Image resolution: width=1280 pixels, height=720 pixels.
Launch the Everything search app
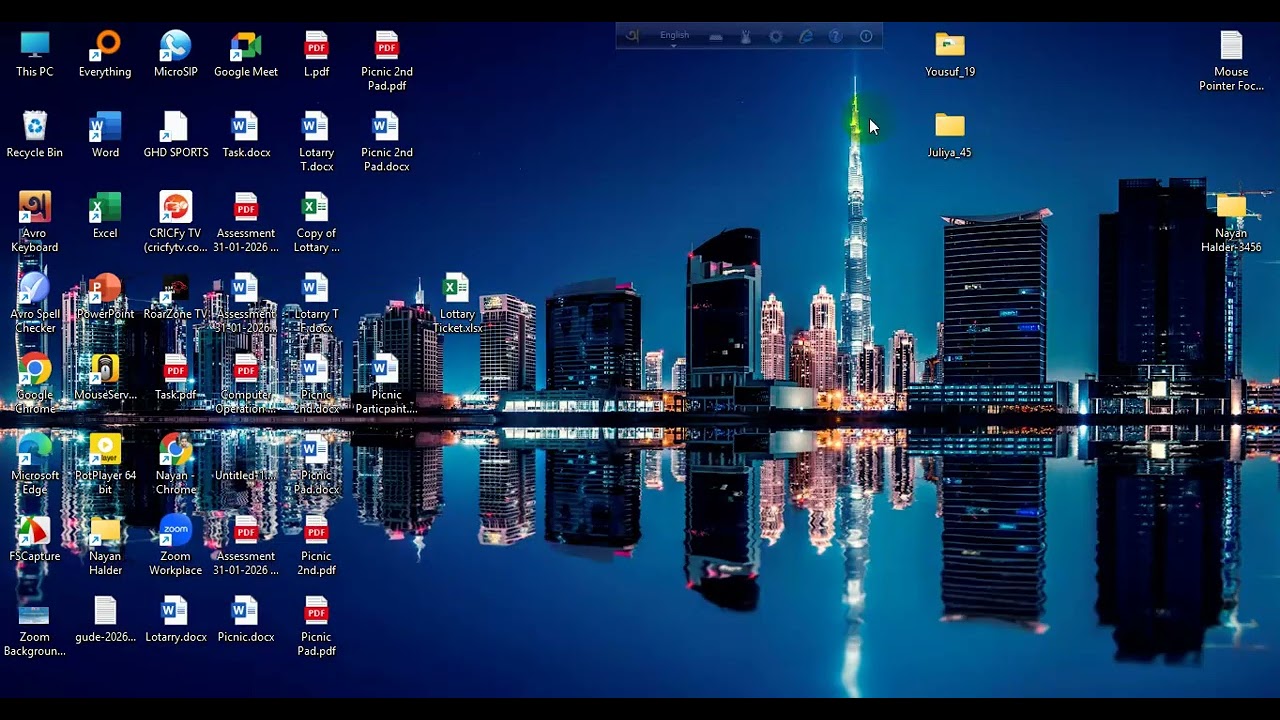tap(105, 54)
